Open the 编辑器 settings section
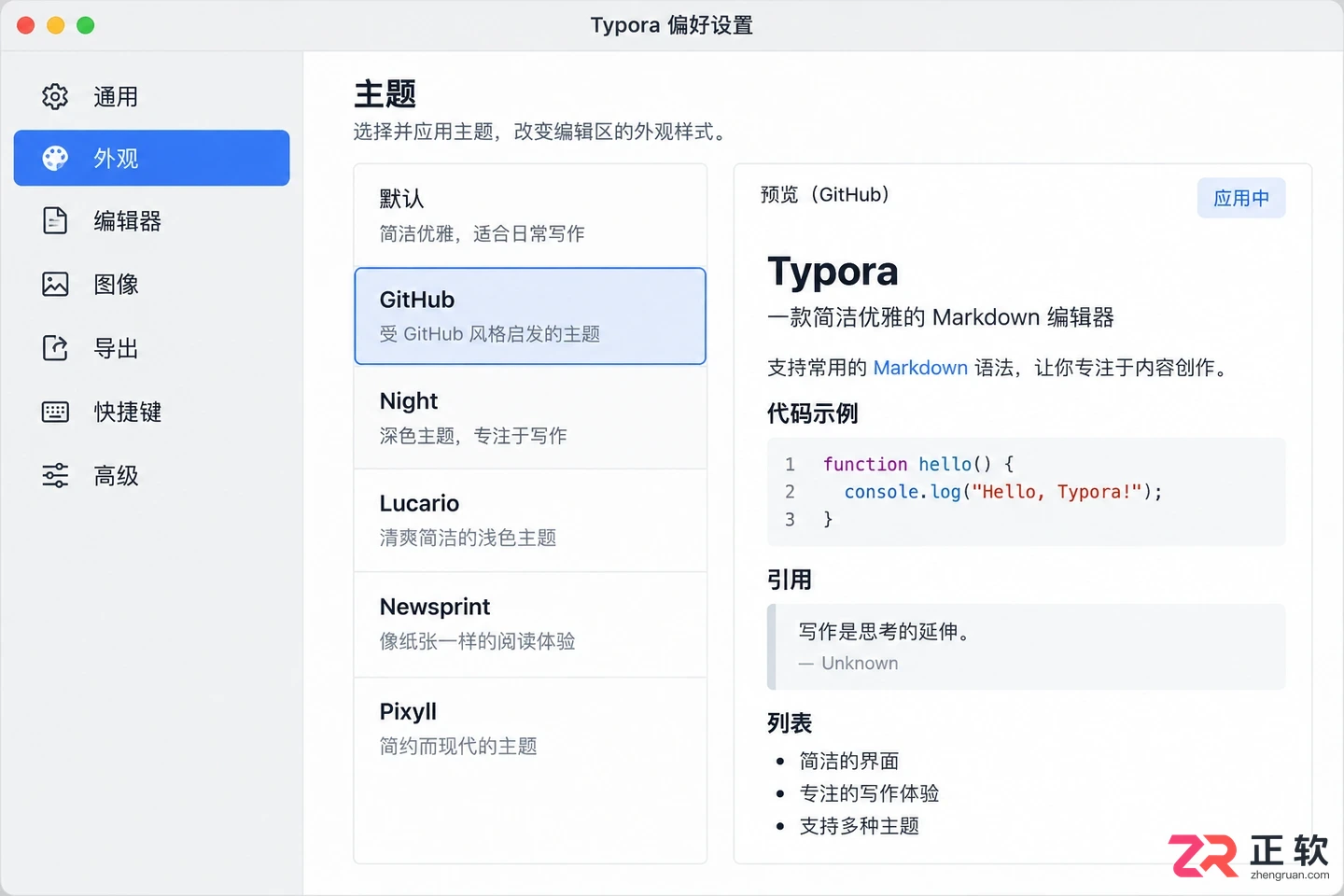This screenshot has height=896, width=1344. [151, 220]
